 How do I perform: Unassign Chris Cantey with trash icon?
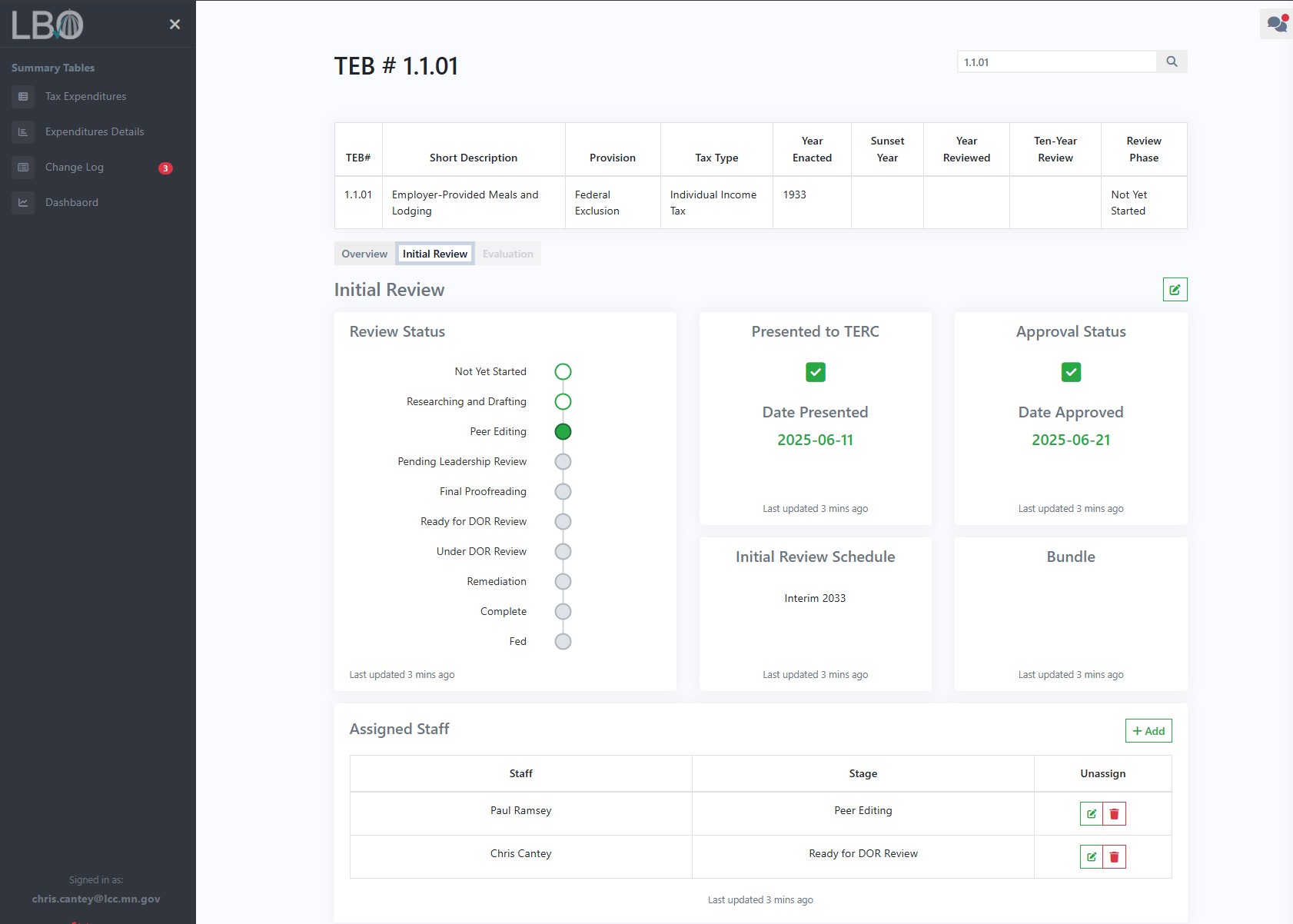click(x=1114, y=856)
